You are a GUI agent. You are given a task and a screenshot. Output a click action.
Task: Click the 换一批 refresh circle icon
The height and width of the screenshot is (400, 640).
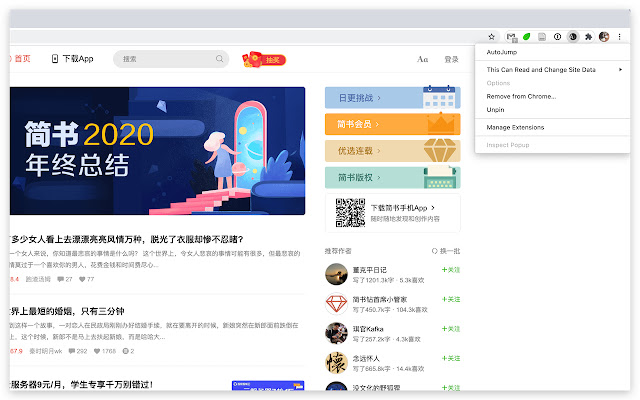coord(435,251)
